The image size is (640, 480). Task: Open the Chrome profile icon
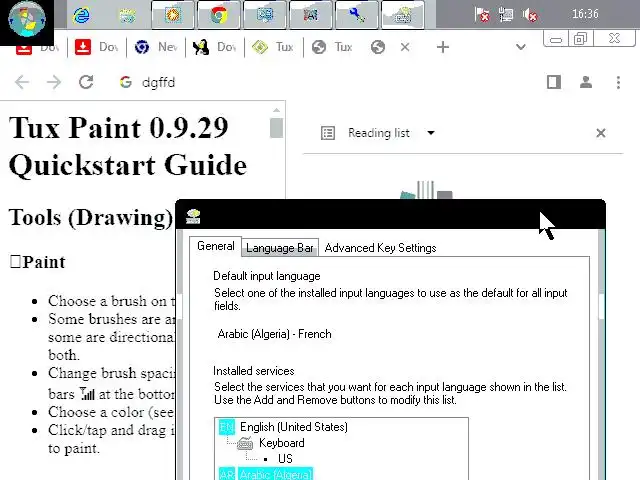(x=586, y=82)
